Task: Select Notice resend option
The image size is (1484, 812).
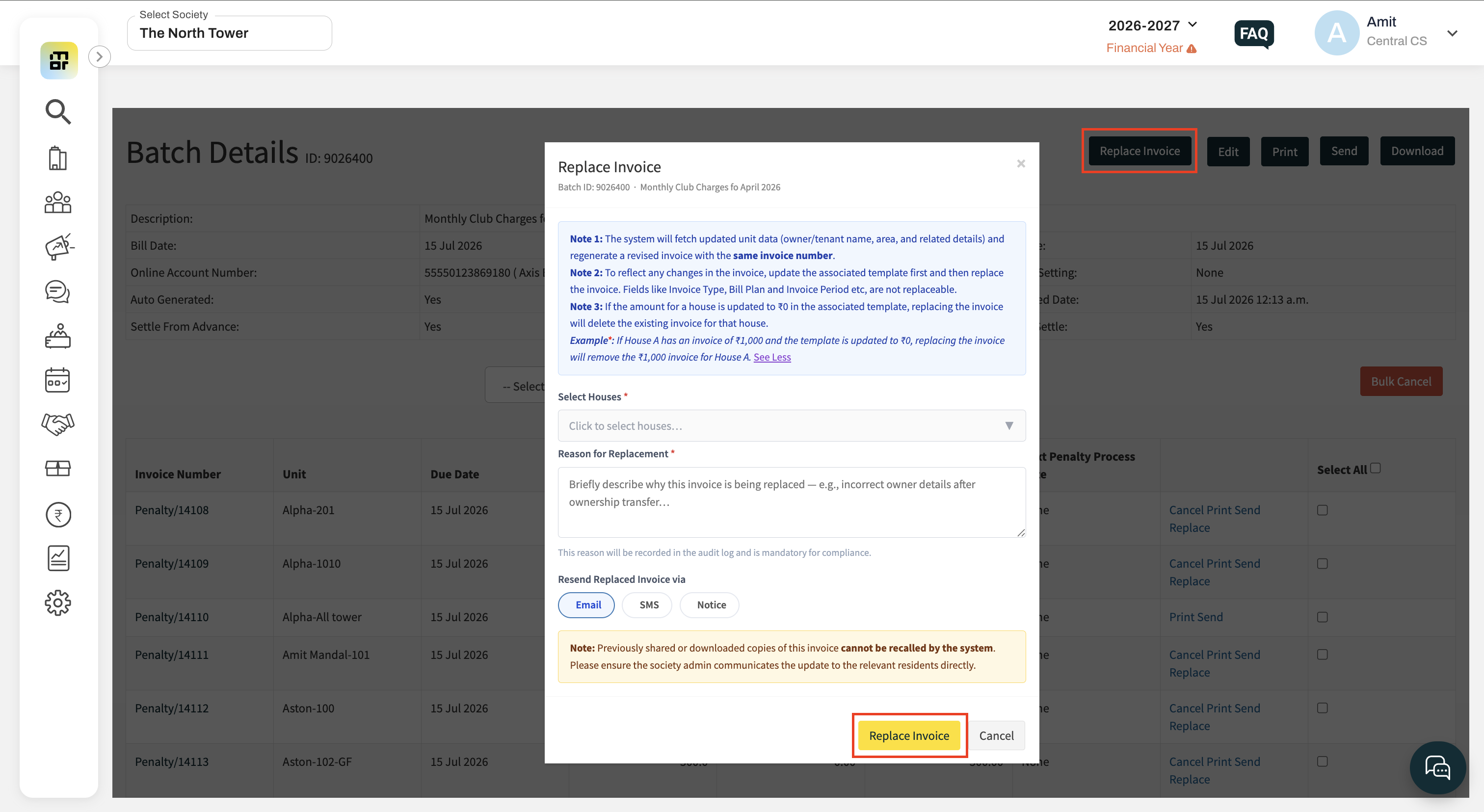Action: (x=710, y=604)
